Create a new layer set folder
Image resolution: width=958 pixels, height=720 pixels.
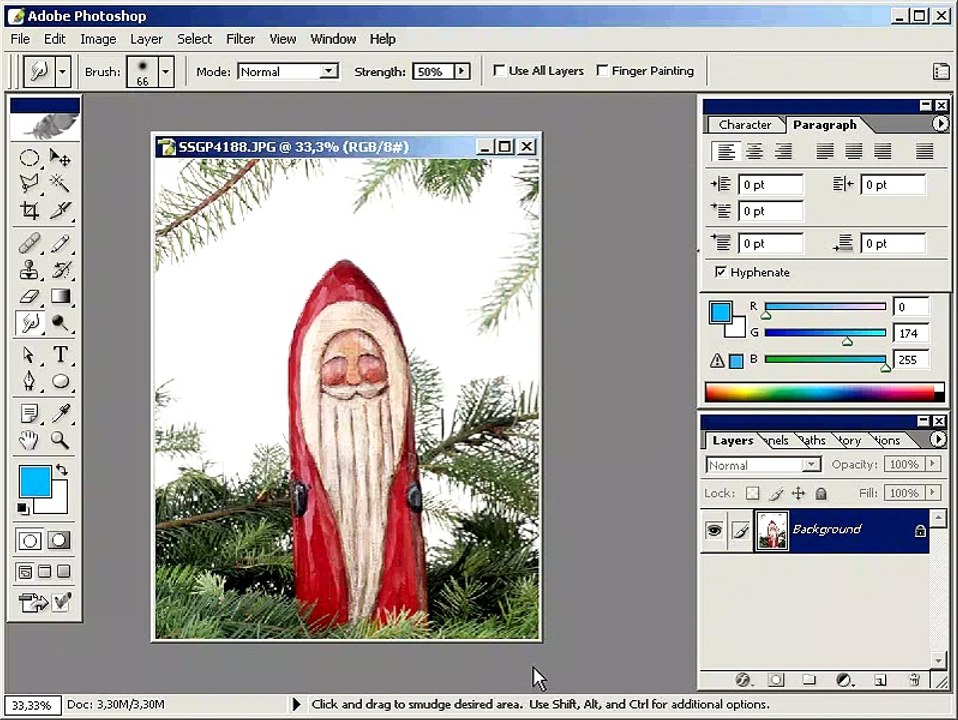point(809,680)
